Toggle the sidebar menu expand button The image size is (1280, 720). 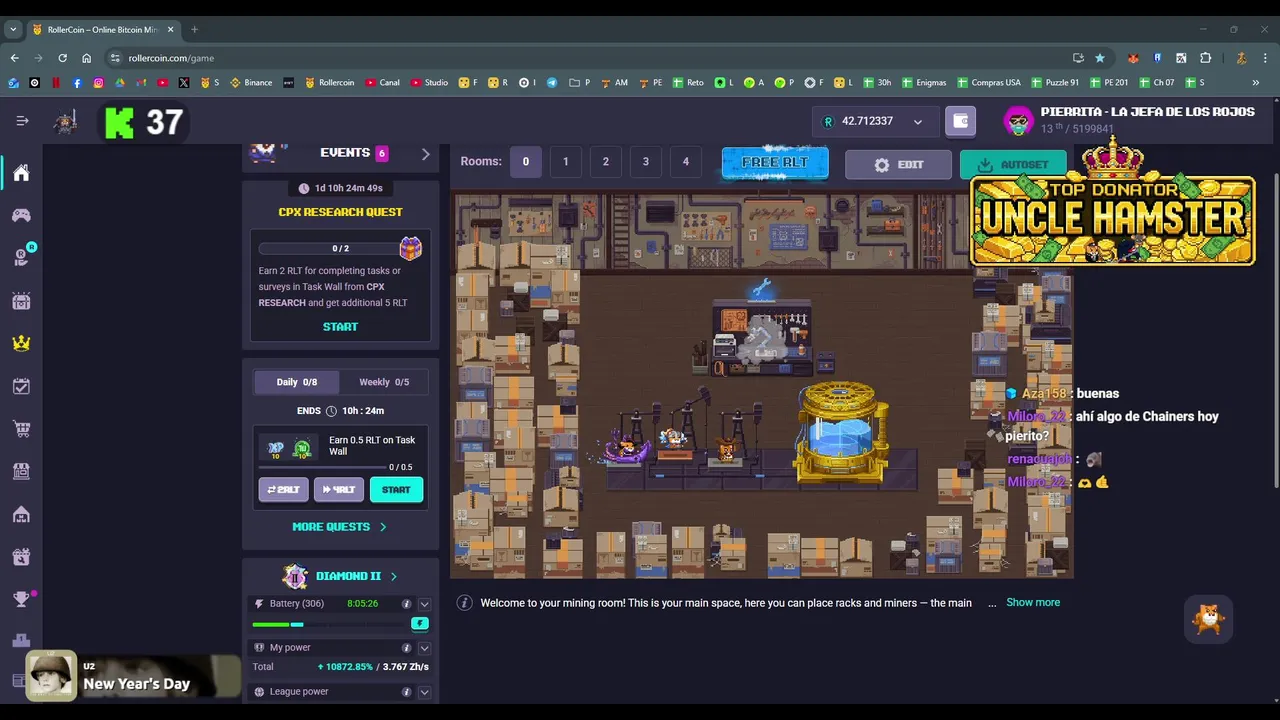point(22,121)
